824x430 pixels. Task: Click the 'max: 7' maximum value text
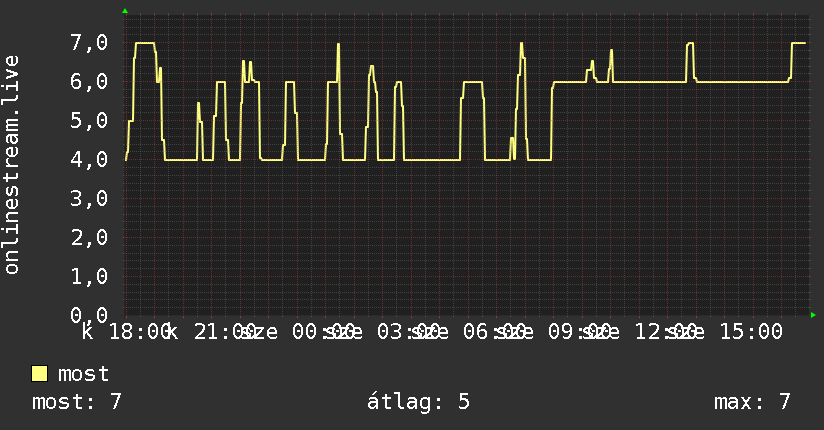coord(752,402)
